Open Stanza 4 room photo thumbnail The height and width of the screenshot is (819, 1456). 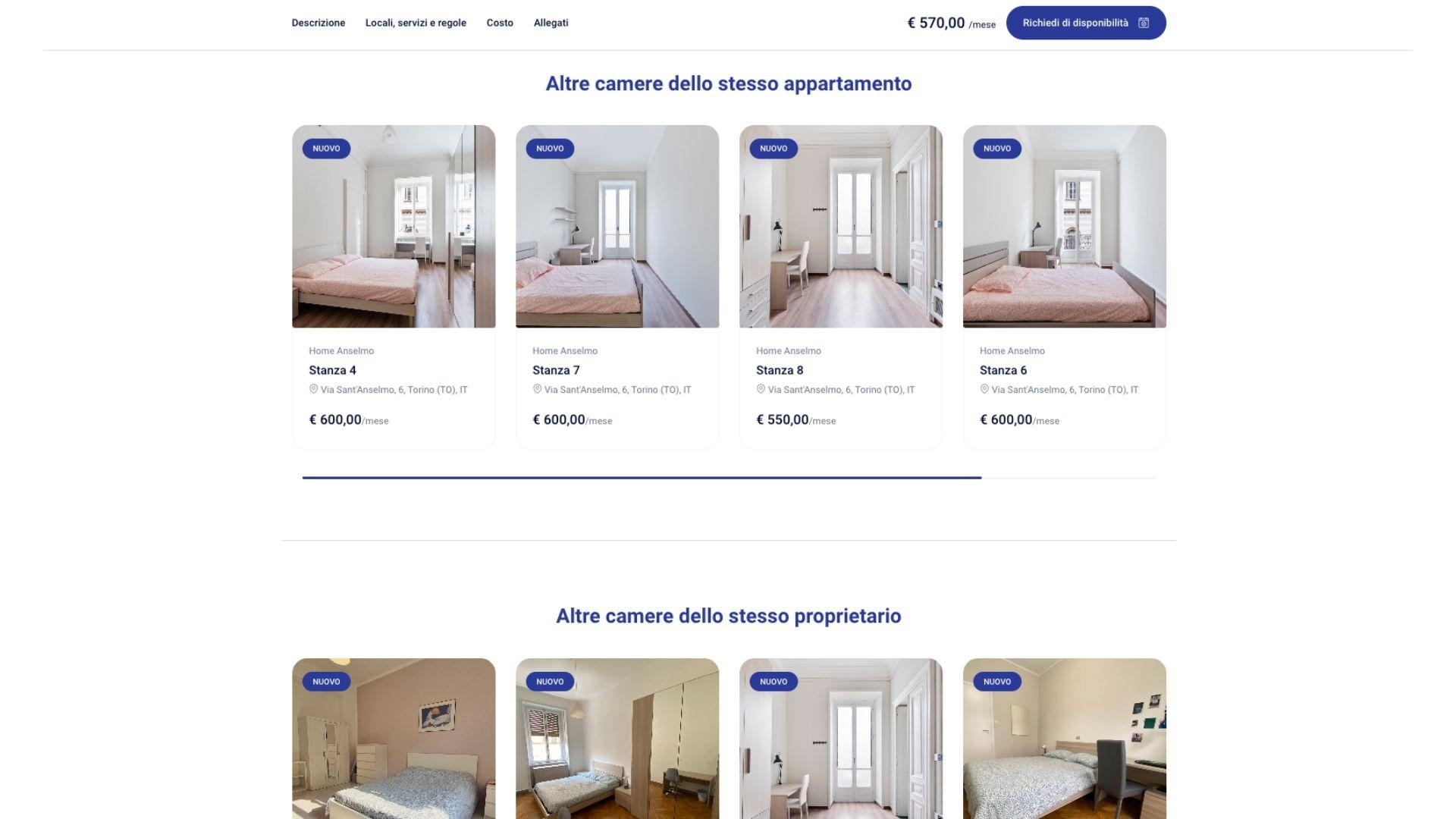pos(394,227)
